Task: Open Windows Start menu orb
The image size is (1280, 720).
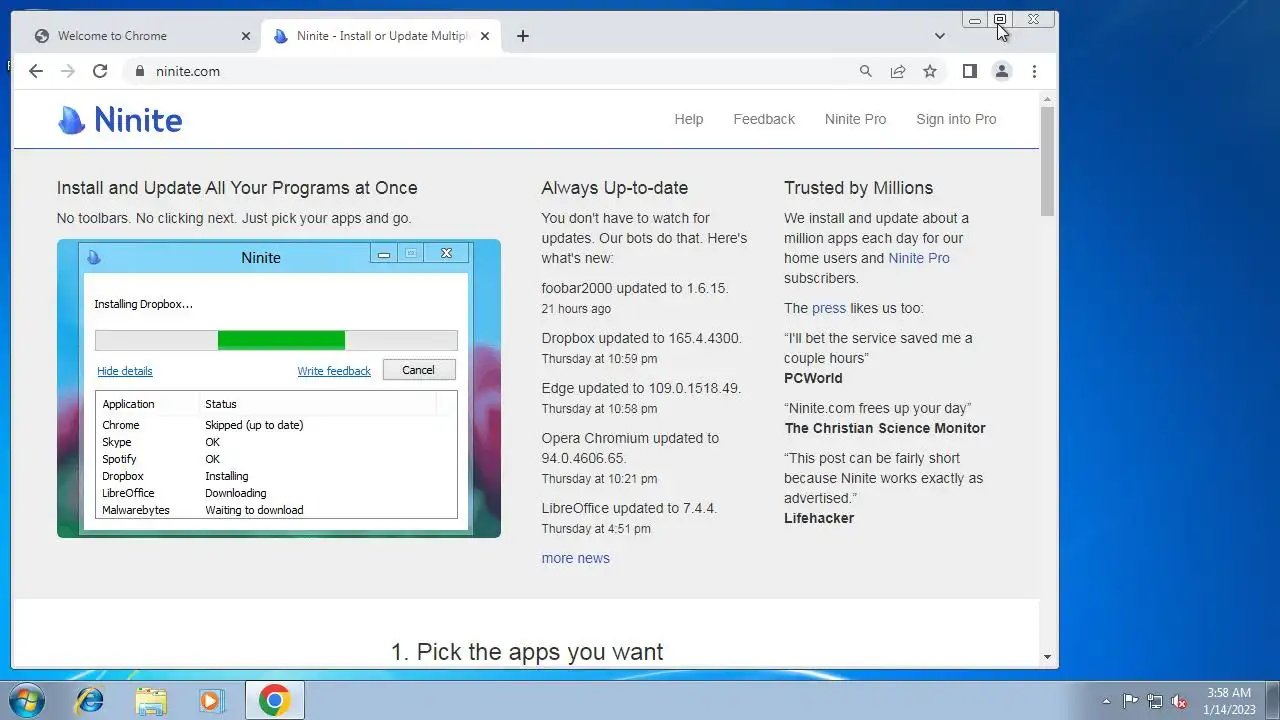Action: (x=27, y=700)
